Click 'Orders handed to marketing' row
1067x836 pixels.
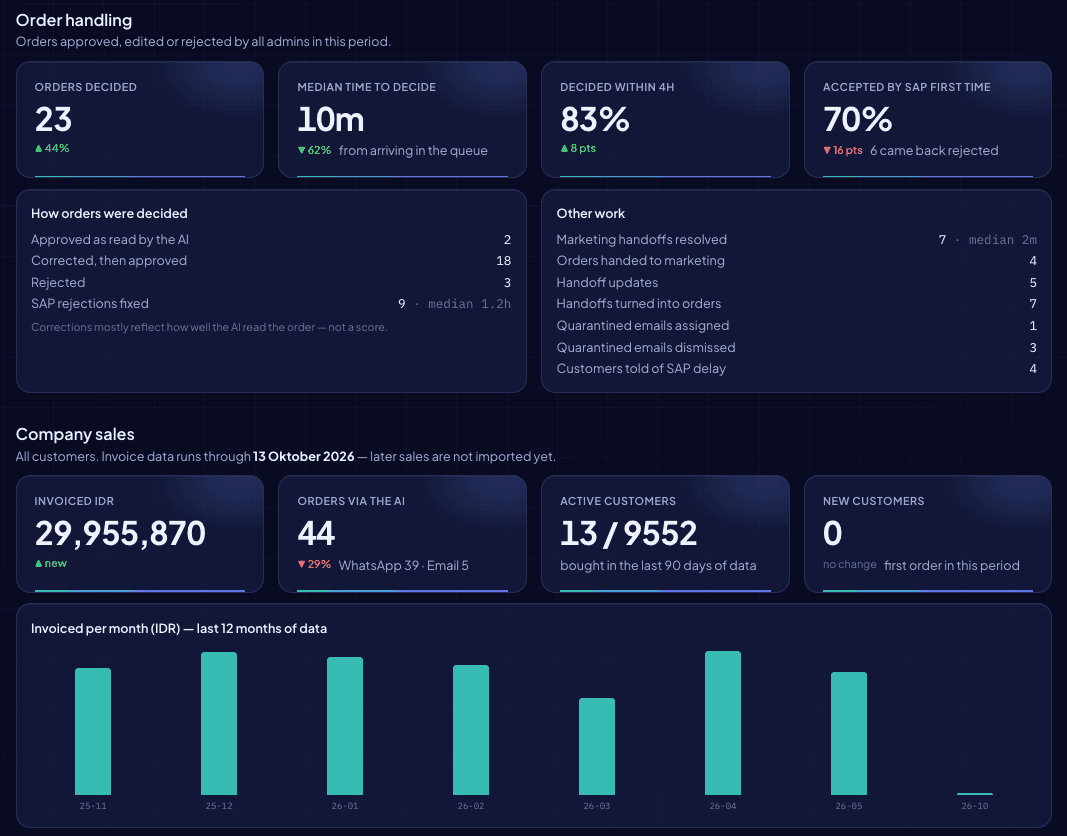point(796,261)
